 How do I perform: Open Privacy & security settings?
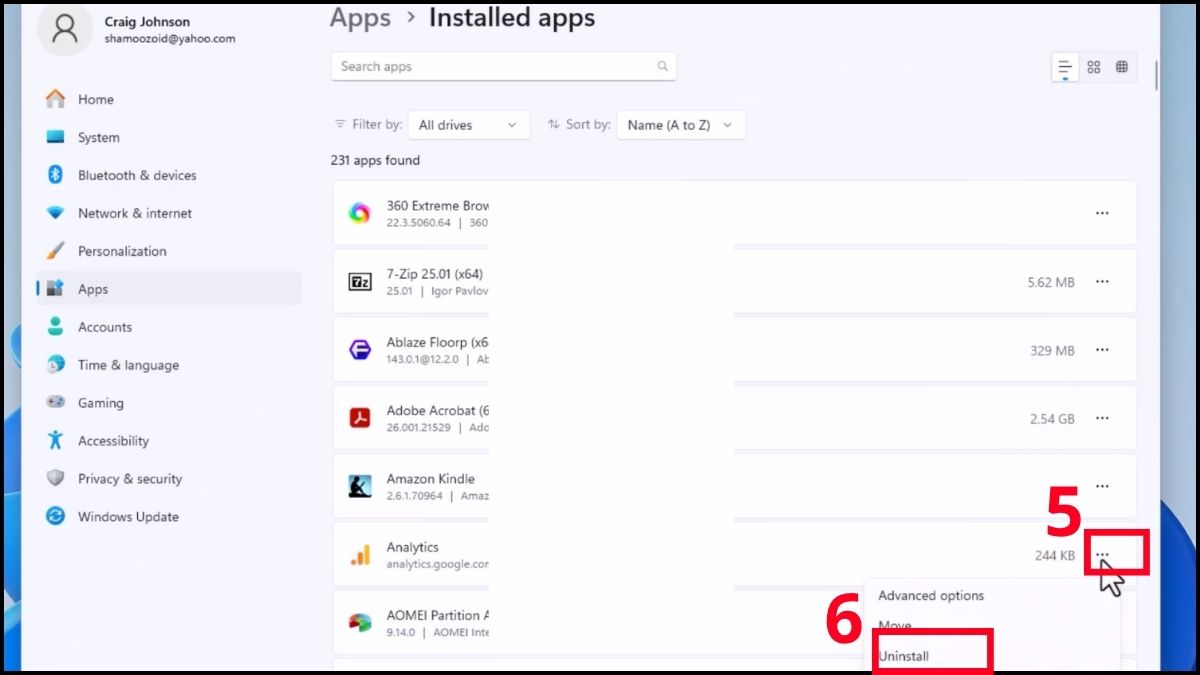[130, 479]
